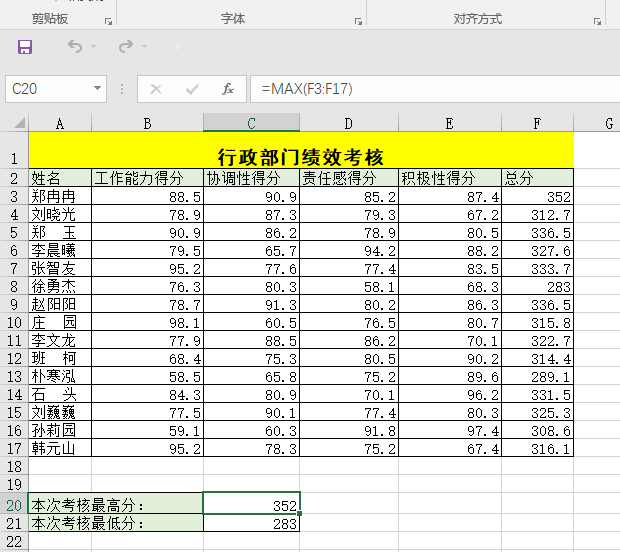This screenshot has width=620, height=552.
Task: Undo the last action
Action: click(x=75, y=47)
